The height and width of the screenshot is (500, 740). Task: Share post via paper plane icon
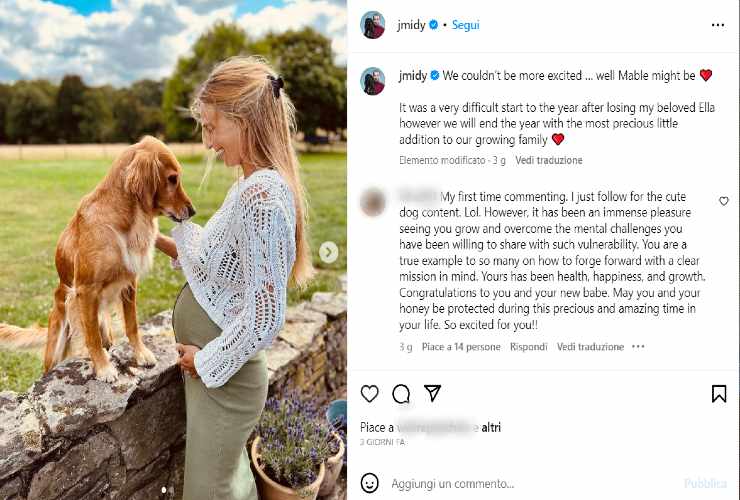432,393
